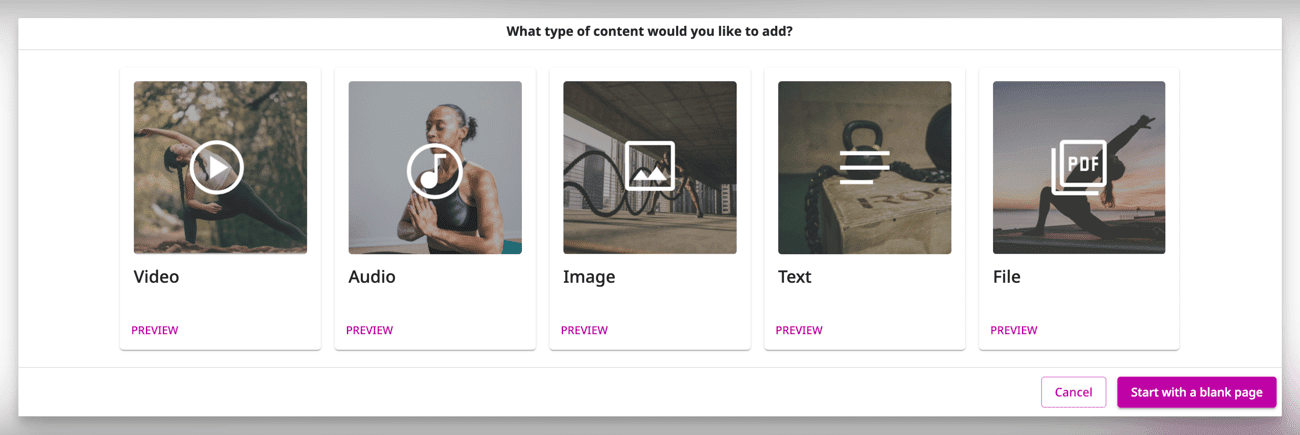Preview the Image content type
This screenshot has width=1300, height=435.
click(585, 330)
